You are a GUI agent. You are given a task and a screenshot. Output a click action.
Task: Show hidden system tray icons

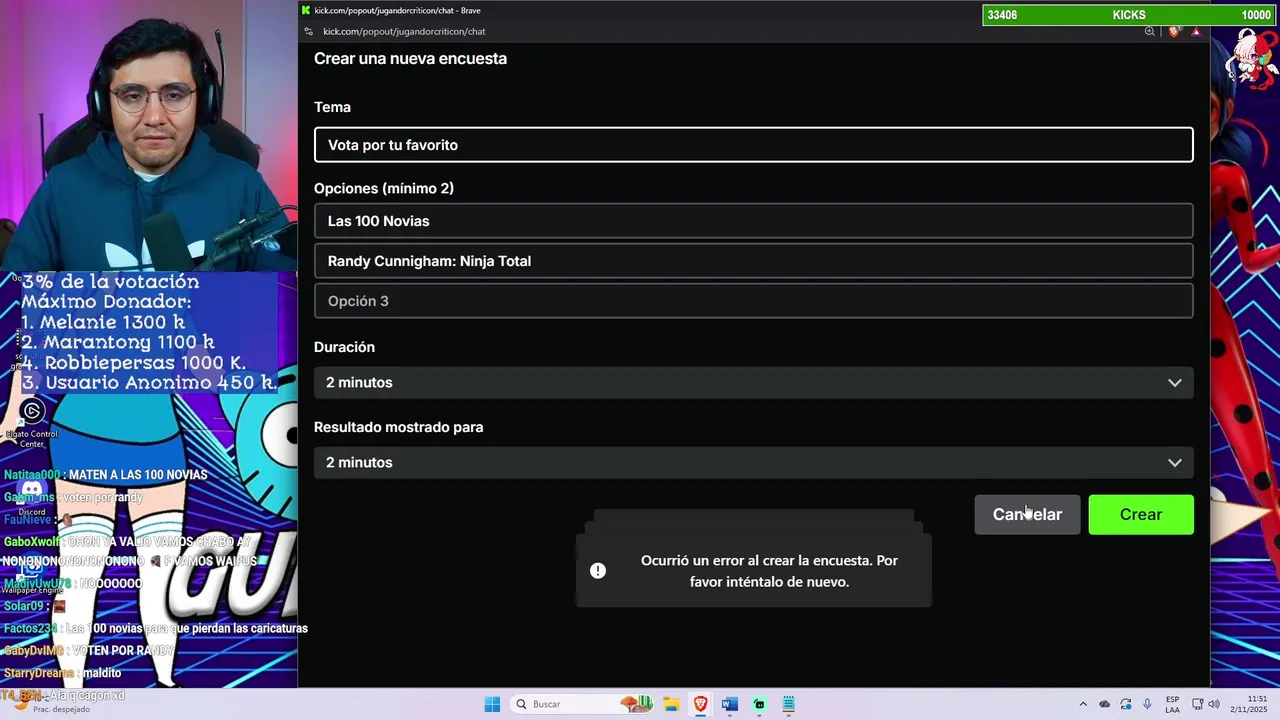click(1082, 704)
